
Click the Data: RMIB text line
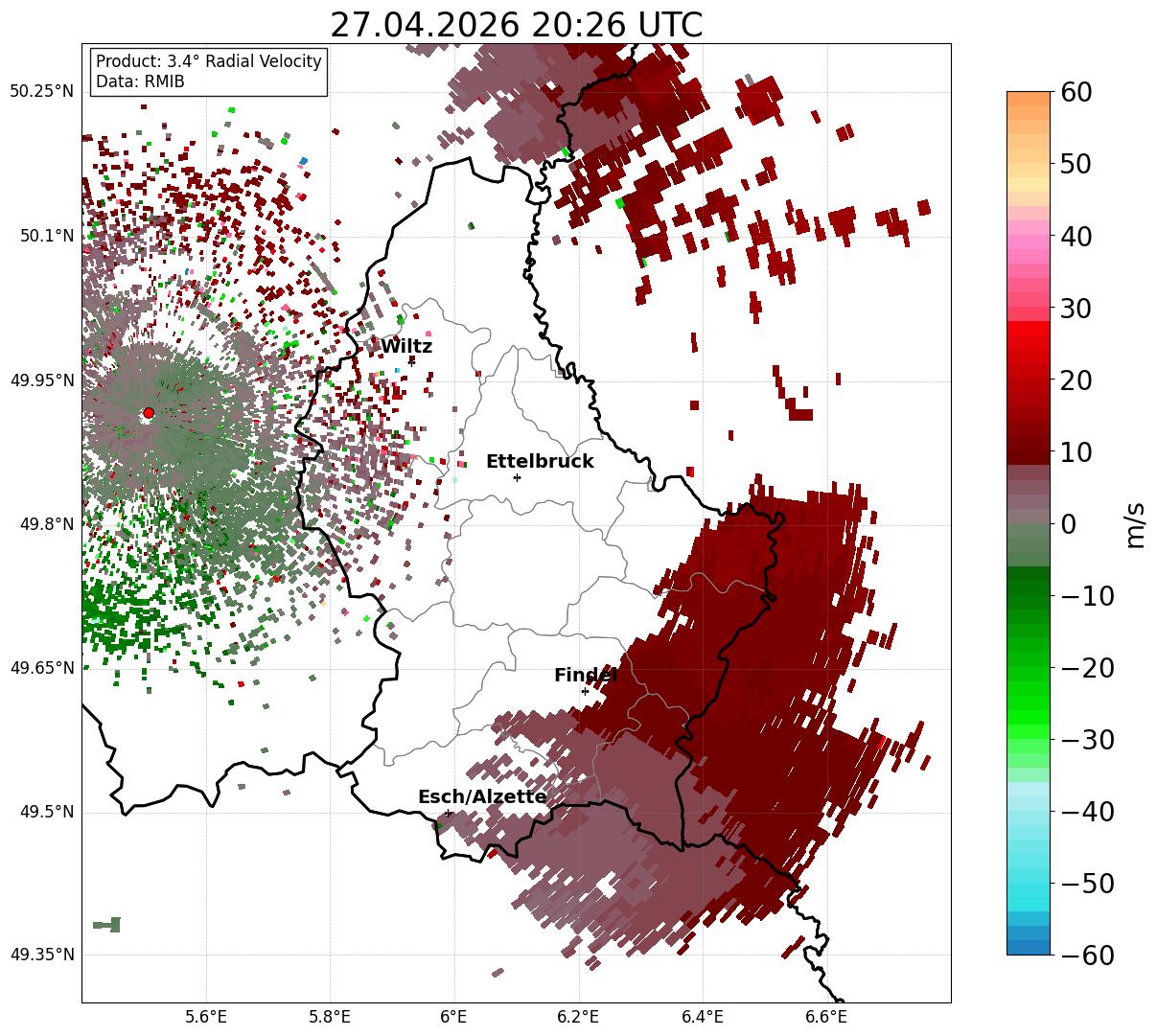pos(140,82)
